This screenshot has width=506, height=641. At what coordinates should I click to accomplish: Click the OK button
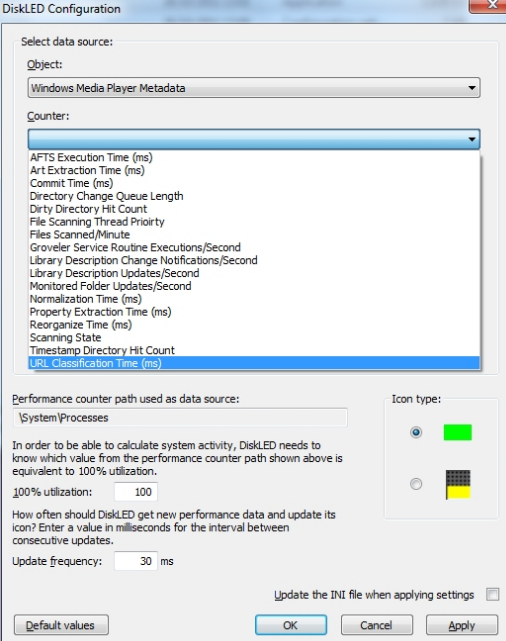coord(291,625)
